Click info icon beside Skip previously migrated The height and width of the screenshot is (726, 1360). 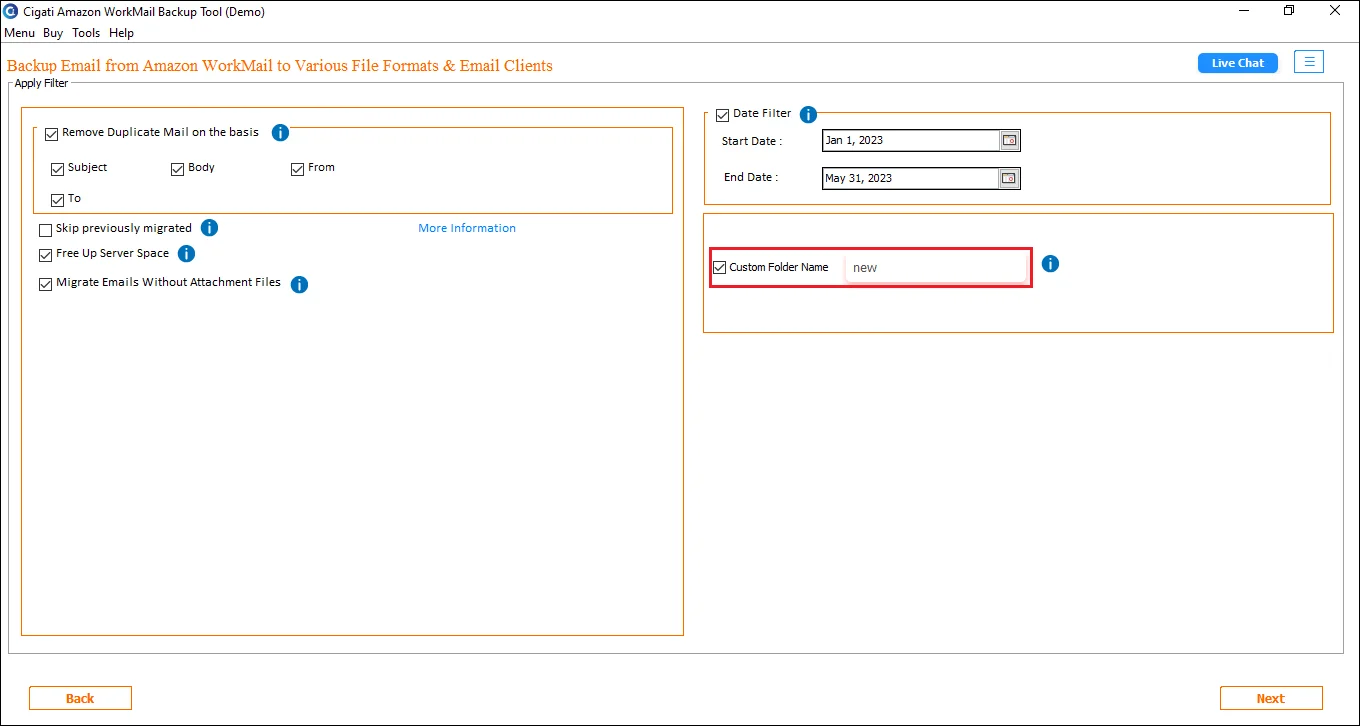tap(209, 228)
